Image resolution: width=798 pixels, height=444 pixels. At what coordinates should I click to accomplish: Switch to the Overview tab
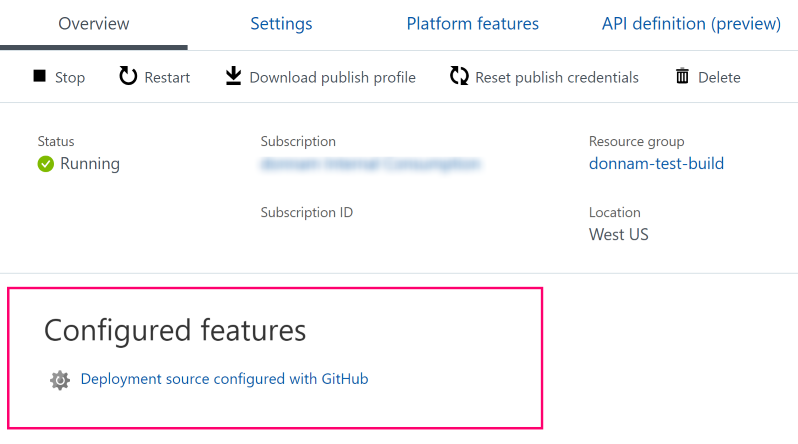93,24
